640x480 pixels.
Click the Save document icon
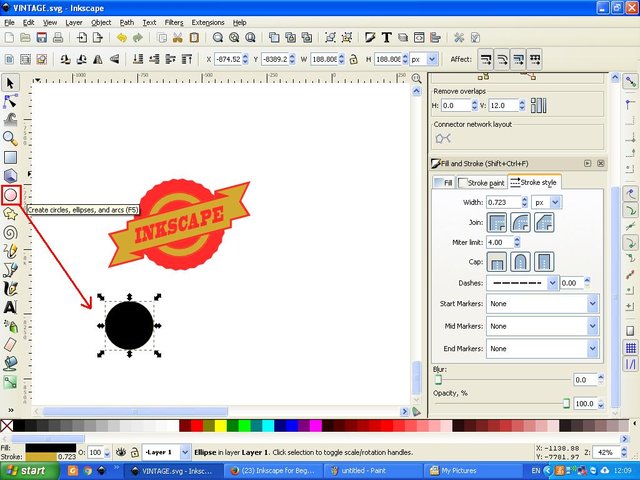(42, 38)
